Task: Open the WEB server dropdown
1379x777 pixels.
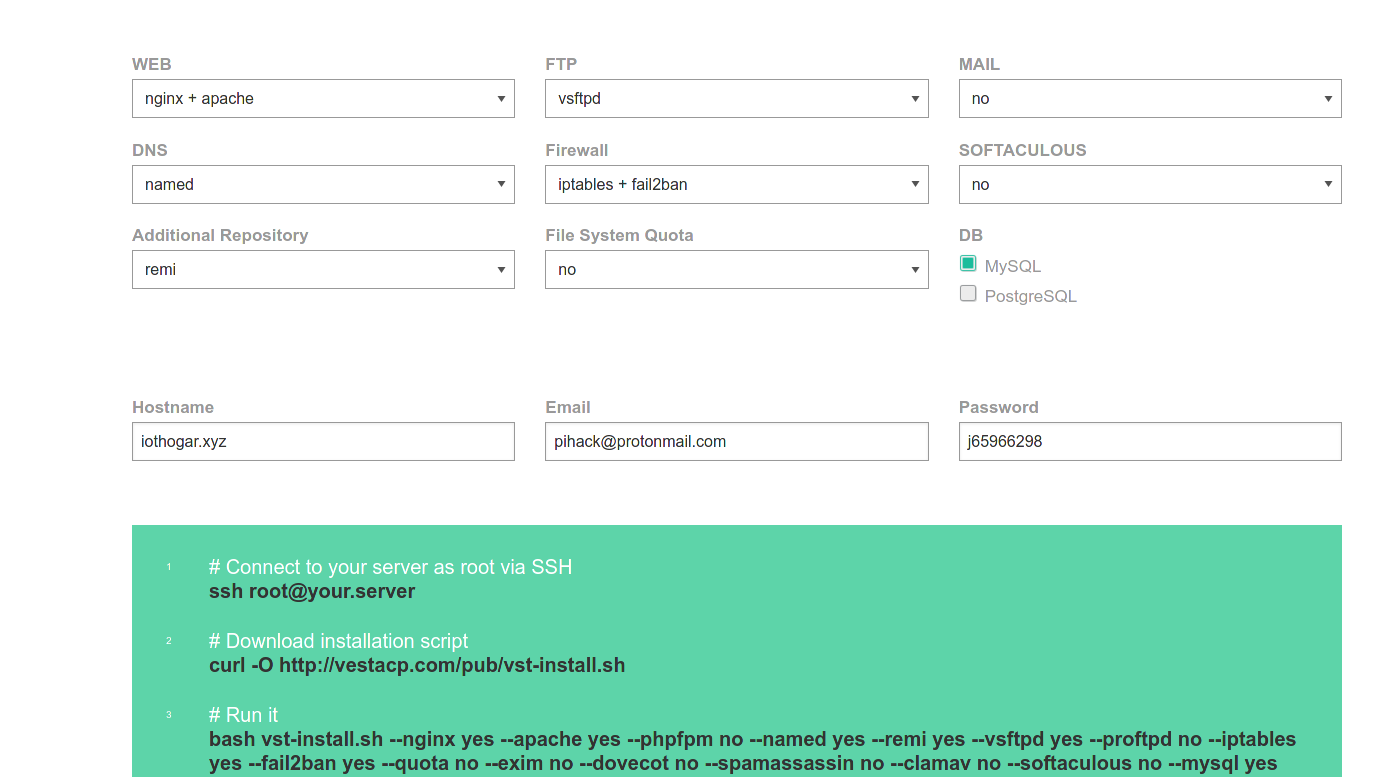Action: pyautogui.click(x=323, y=99)
